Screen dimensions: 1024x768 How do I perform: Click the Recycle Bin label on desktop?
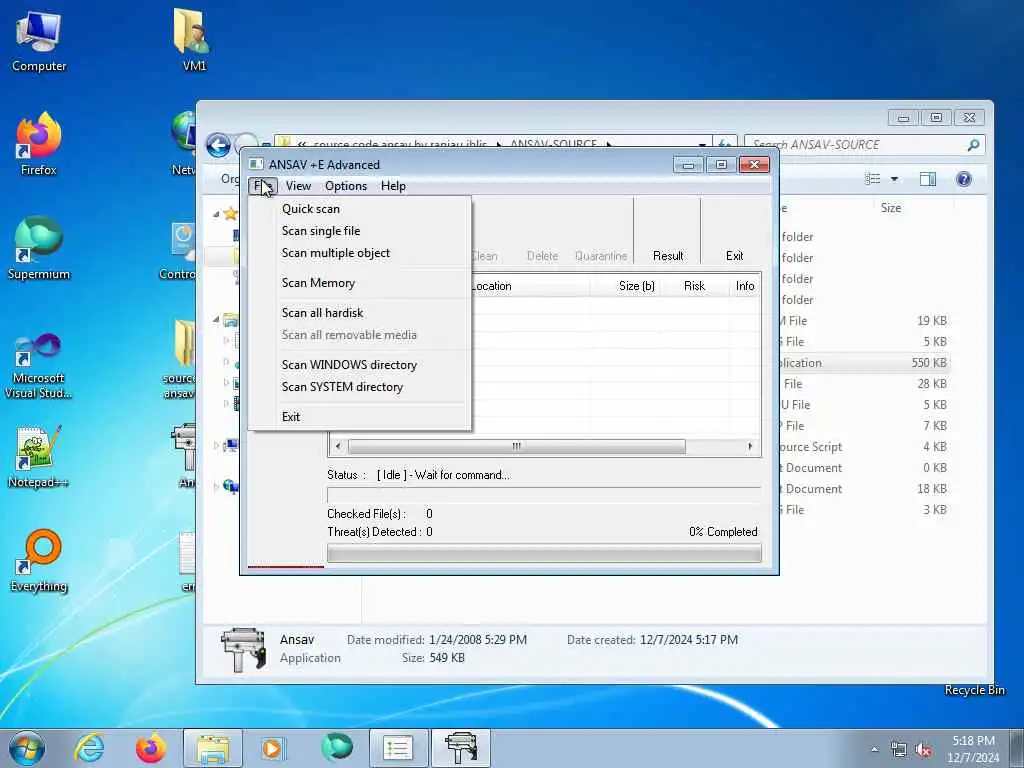coord(974,690)
